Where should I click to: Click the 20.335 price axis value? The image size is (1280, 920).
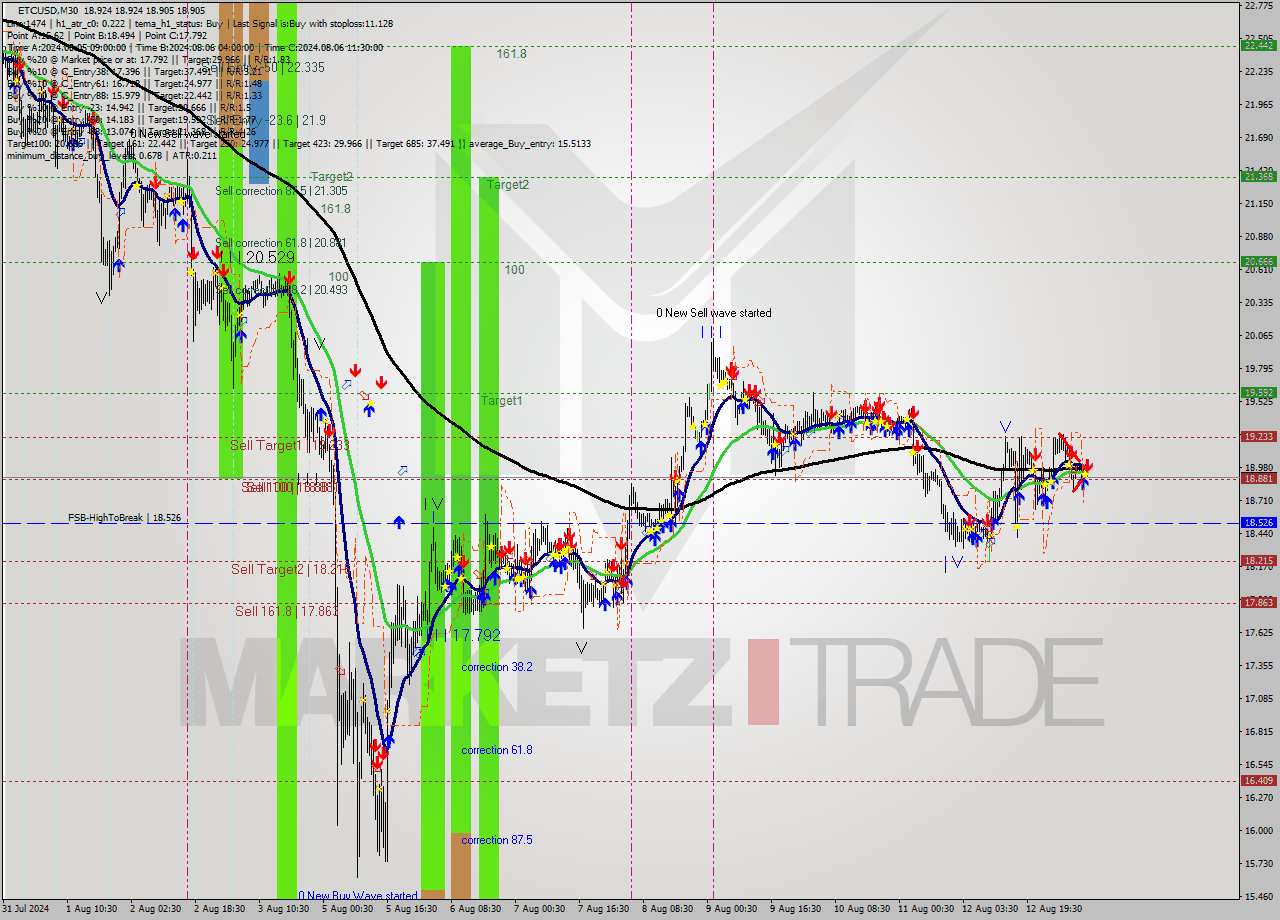point(1258,303)
